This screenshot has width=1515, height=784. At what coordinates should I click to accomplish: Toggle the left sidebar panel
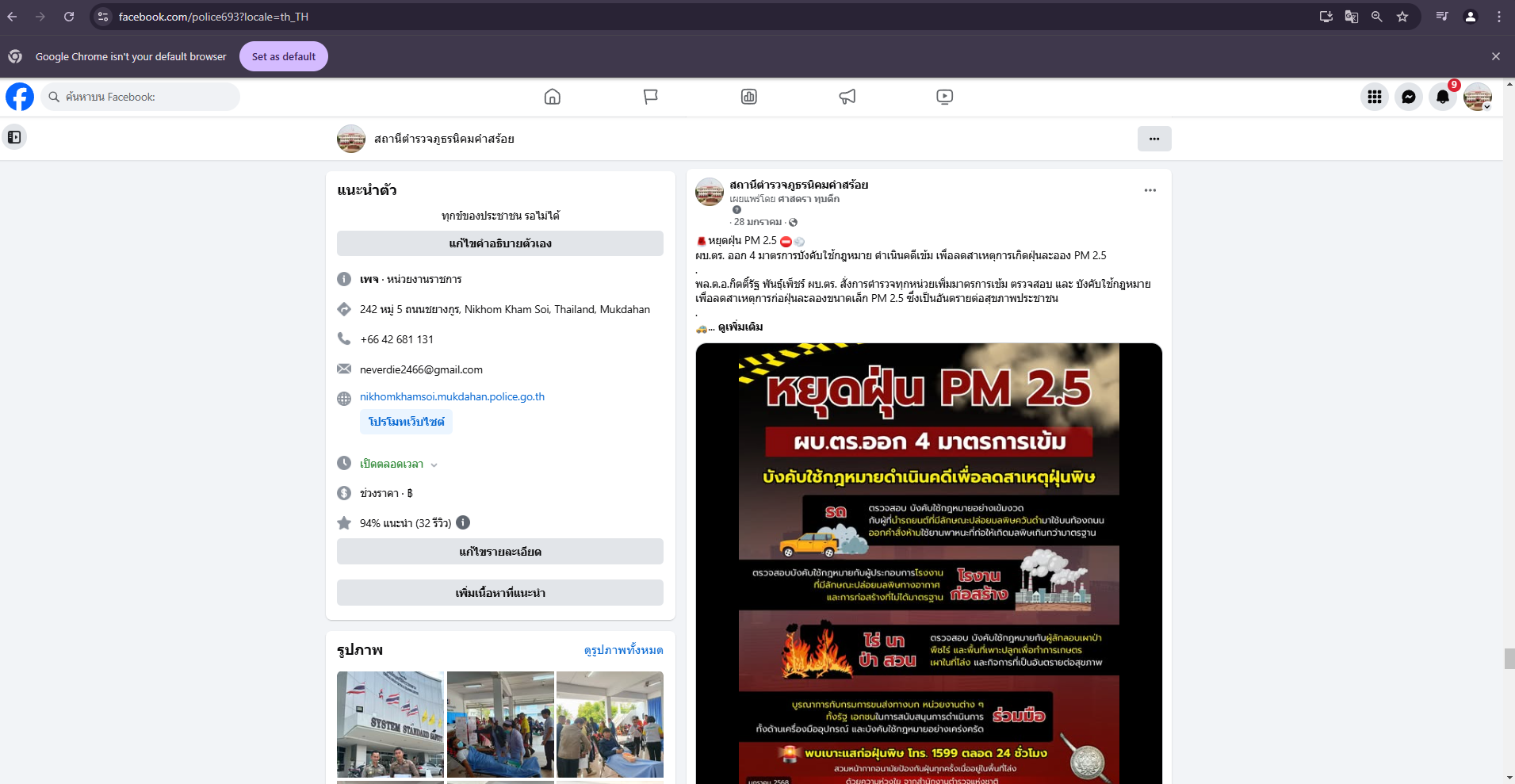14,137
